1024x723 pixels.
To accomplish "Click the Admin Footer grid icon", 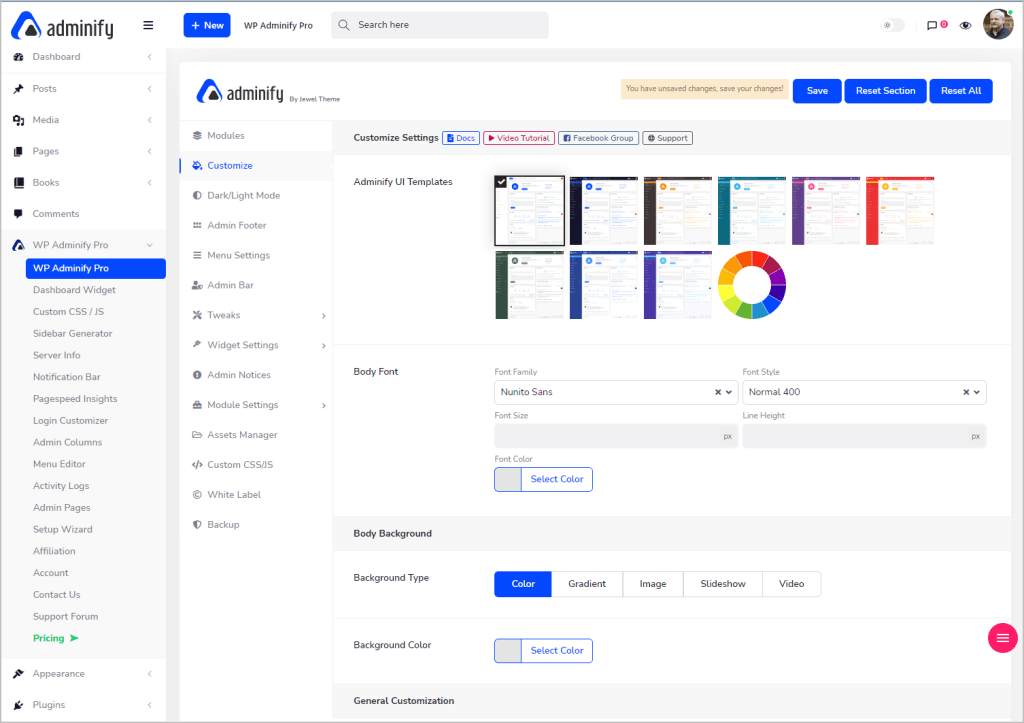I will pos(197,225).
